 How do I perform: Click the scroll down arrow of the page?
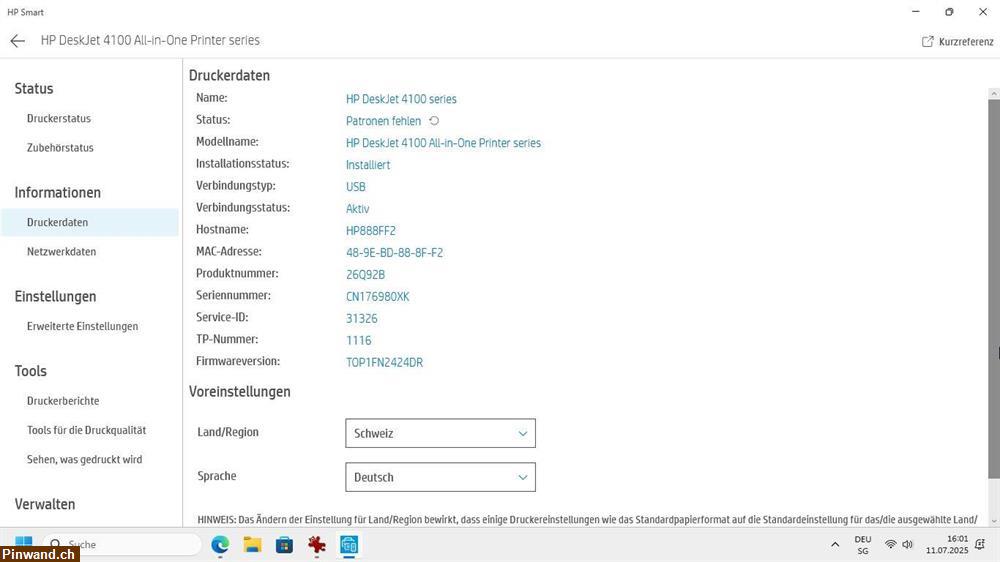[994, 522]
